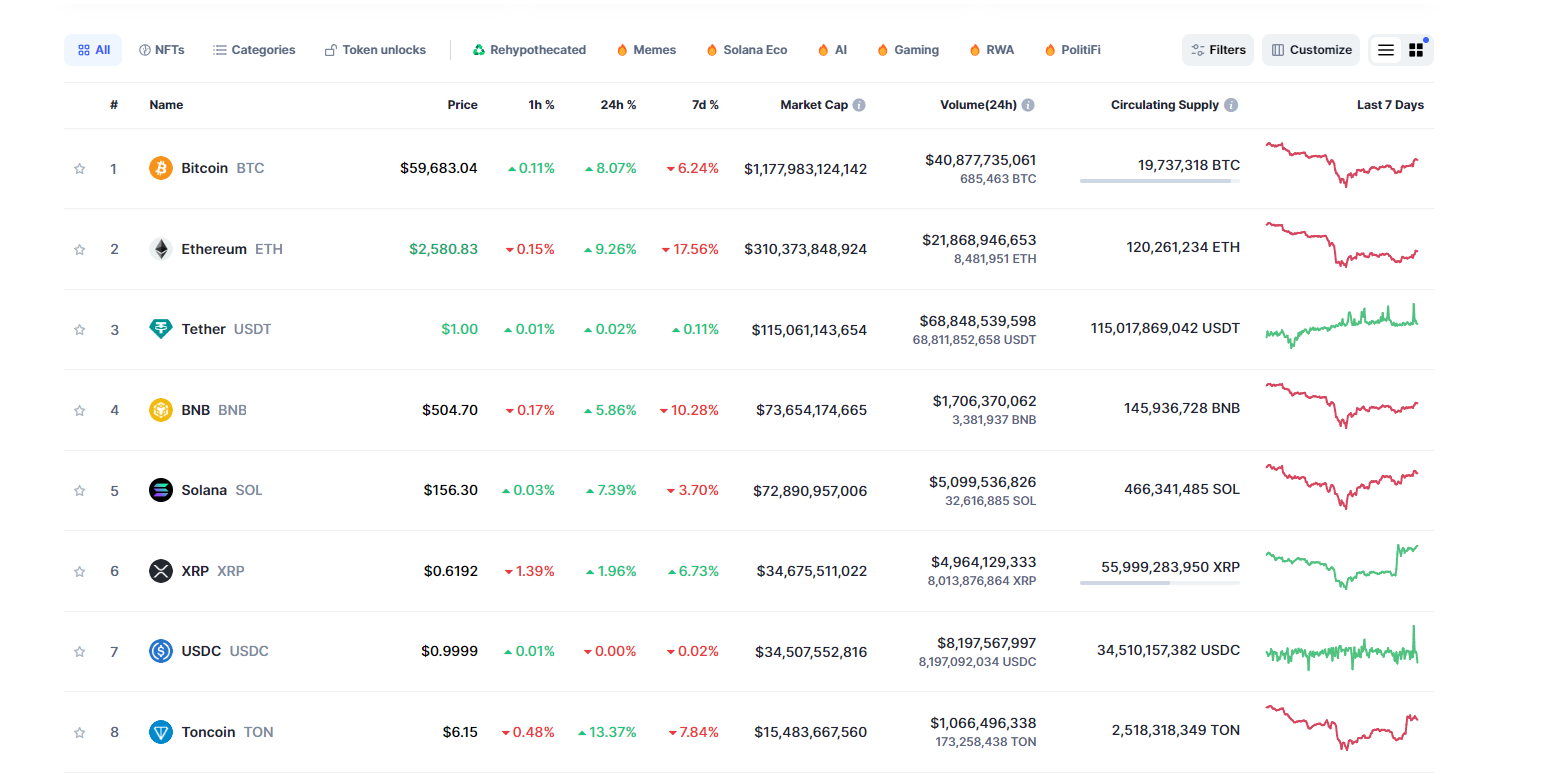The height and width of the screenshot is (783, 1543).
Task: Show Circulating Supply info tooltip icon
Action: coord(1231,105)
